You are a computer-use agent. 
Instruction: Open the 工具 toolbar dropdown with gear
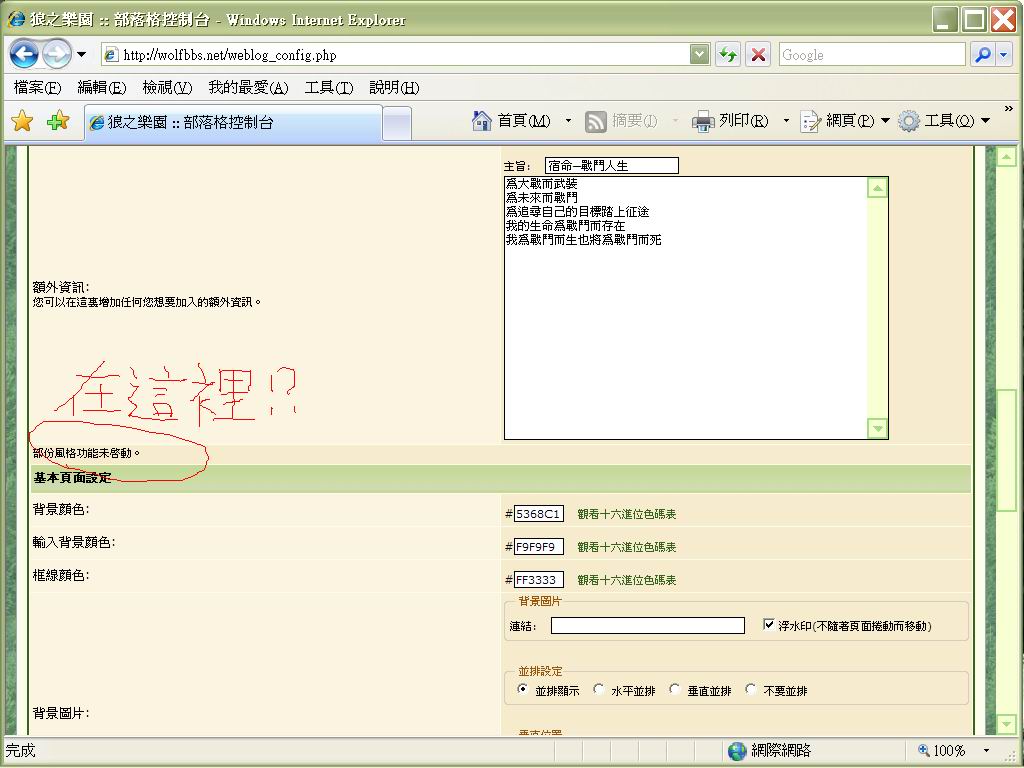[945, 121]
